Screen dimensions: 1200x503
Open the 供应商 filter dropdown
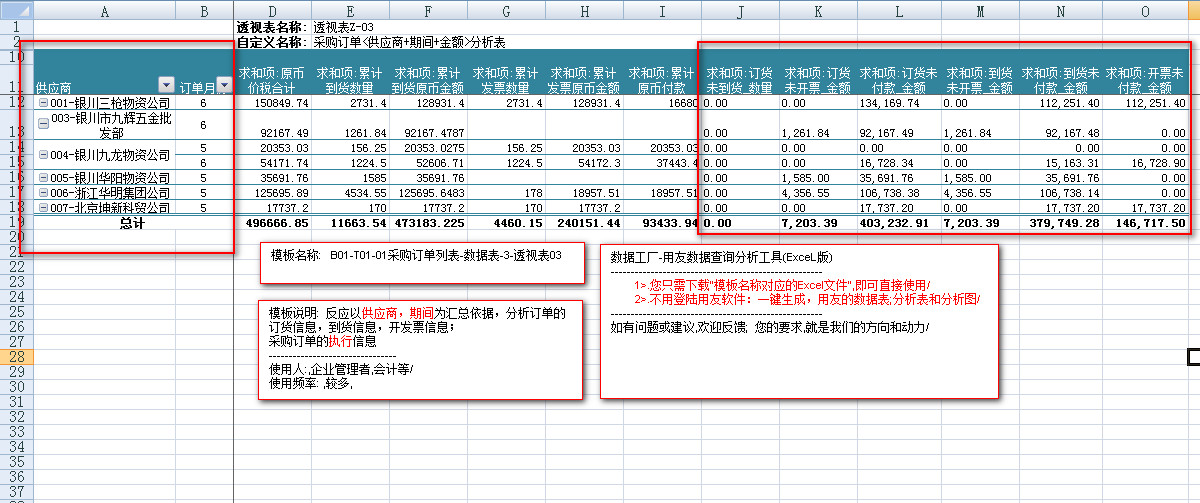coord(166,87)
